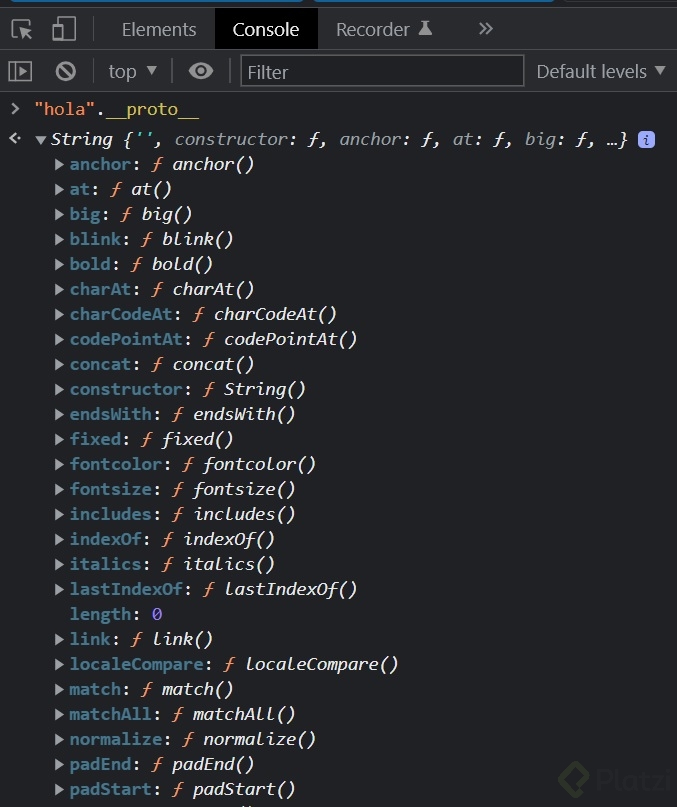This screenshot has width=677, height=807.
Task: Collapse the String prototype object
Action: coord(40,140)
